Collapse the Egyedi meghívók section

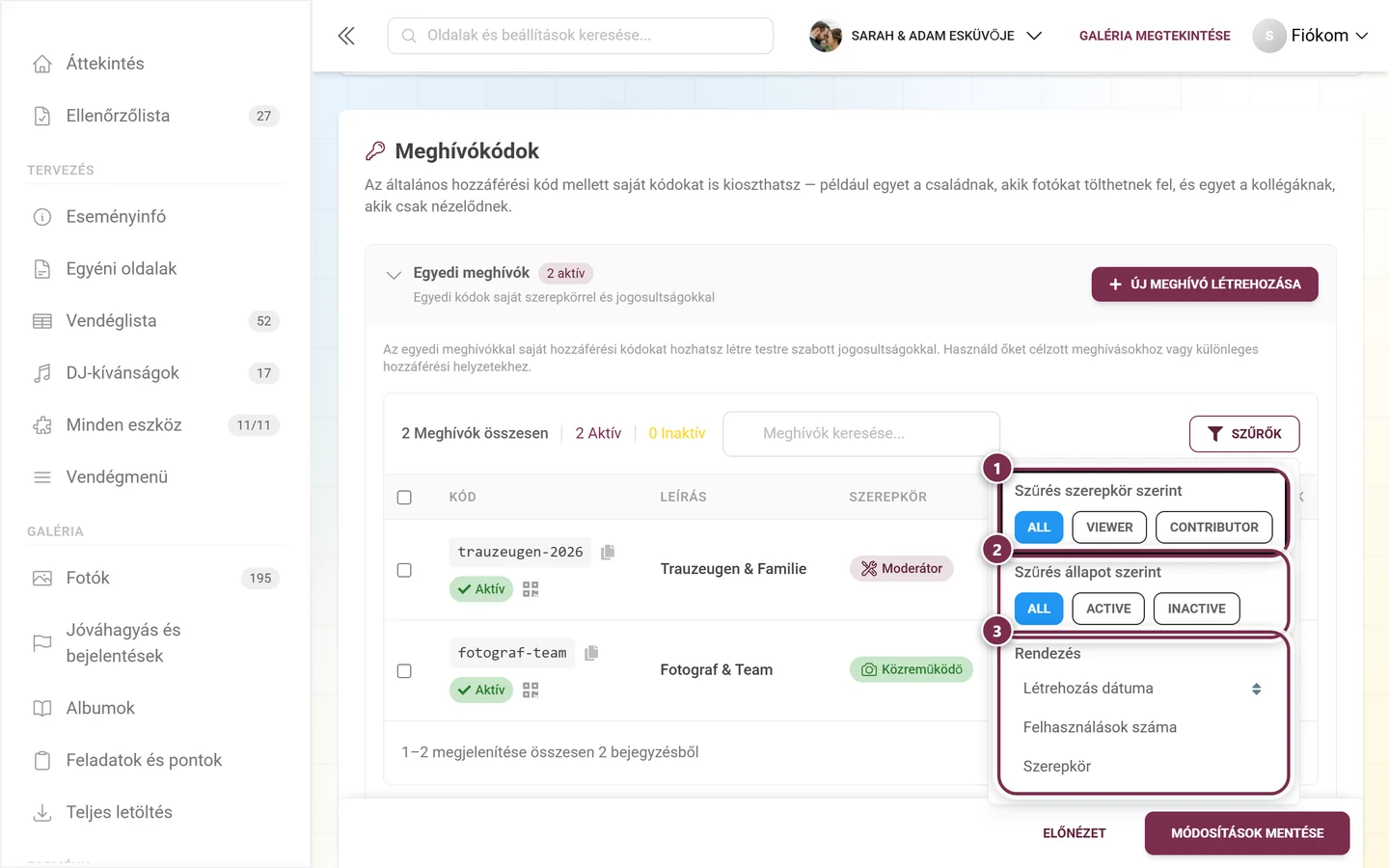click(394, 275)
